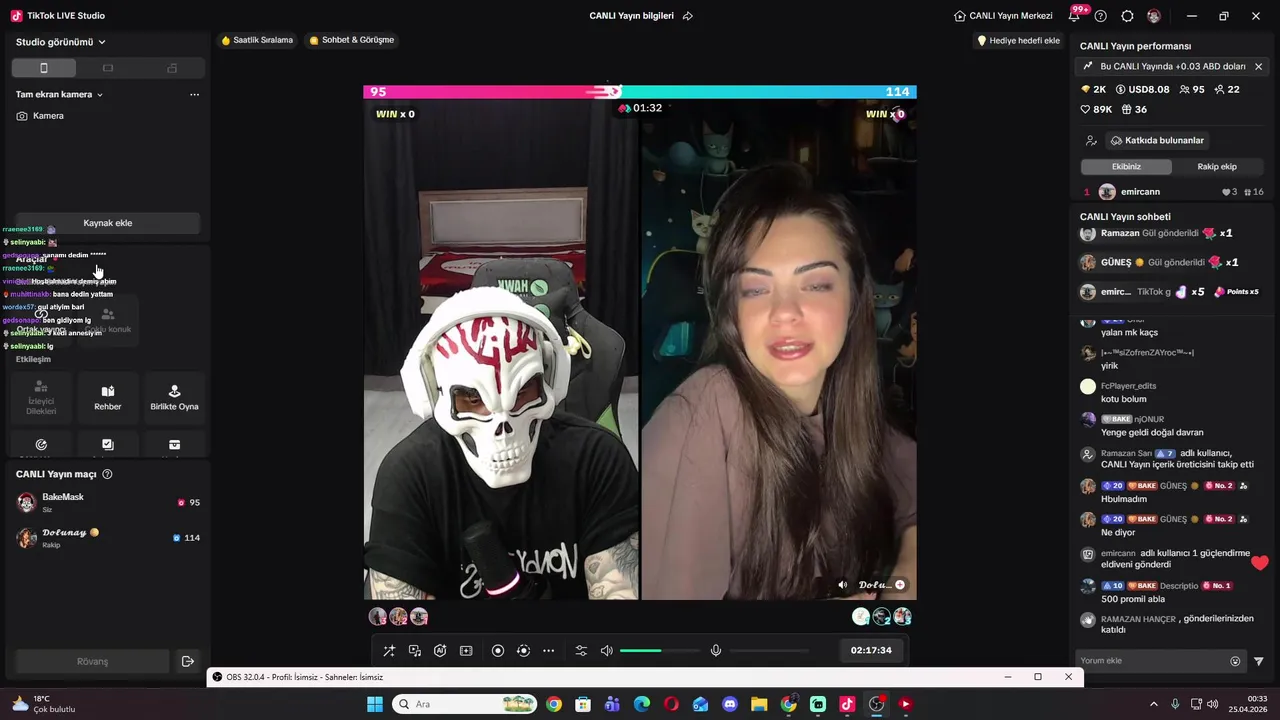This screenshot has width=1280, height=720.
Task: Open the film clip icon in control bar
Action: click(466, 651)
